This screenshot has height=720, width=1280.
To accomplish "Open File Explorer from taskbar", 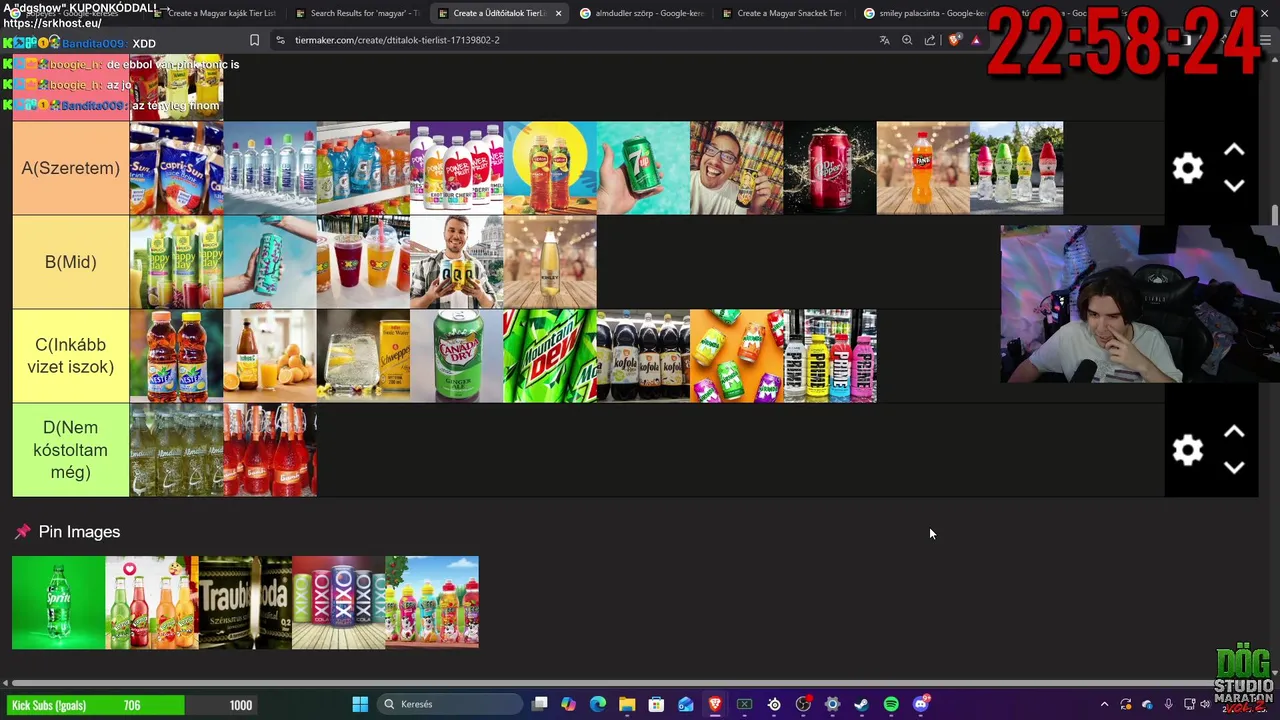I will (627, 704).
